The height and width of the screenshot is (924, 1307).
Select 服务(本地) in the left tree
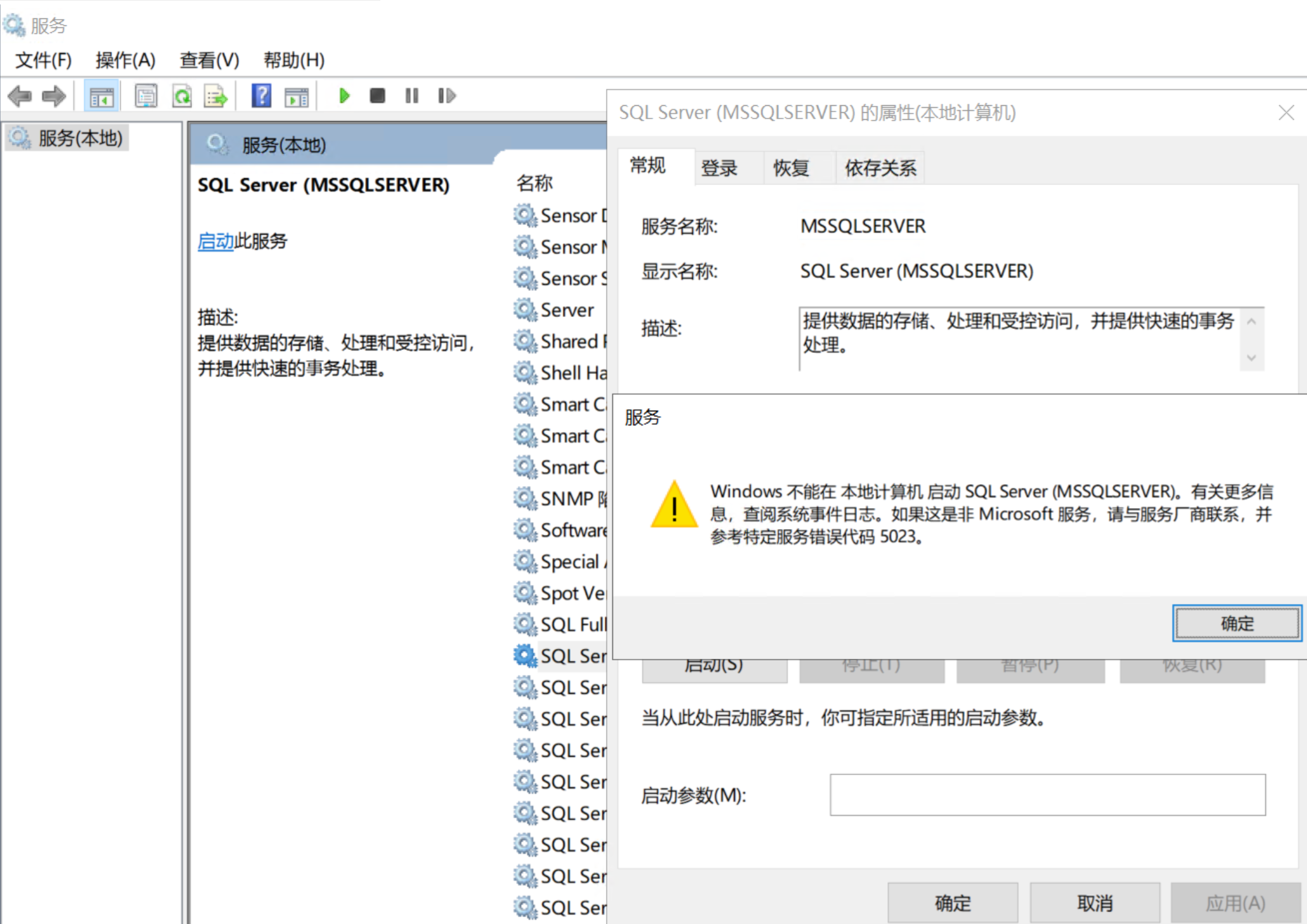coord(80,138)
